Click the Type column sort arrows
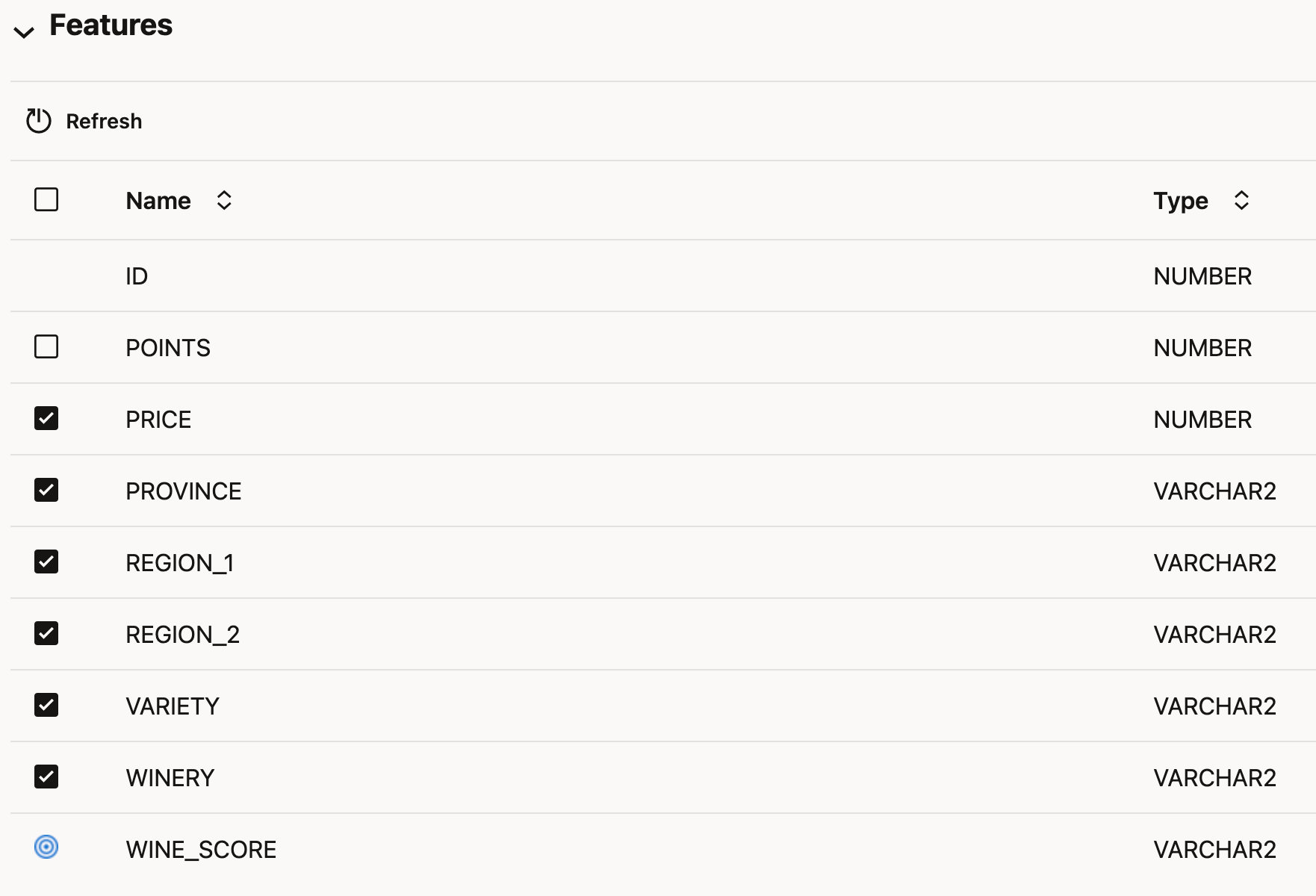Image resolution: width=1316 pixels, height=896 pixels. 1240,200
